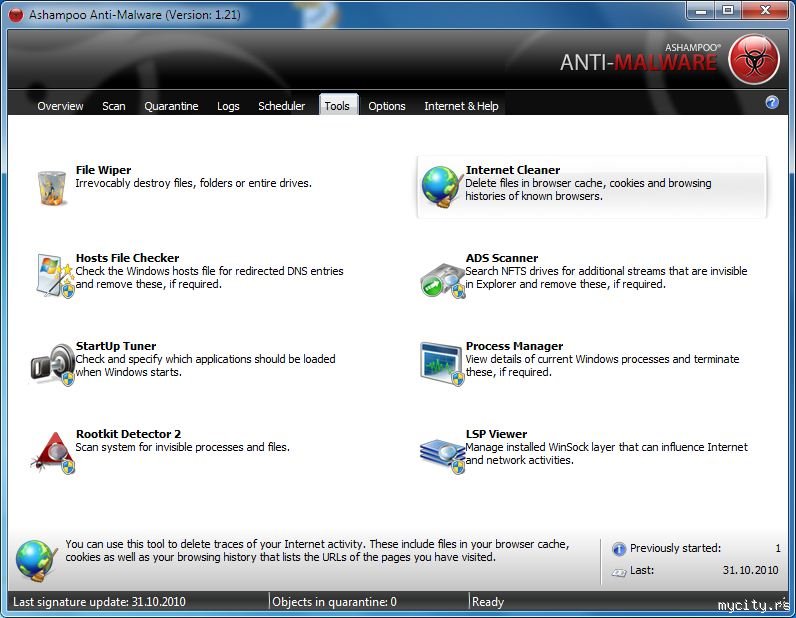This screenshot has height=618, width=796.
Task: Open the File Wiper tool title
Action: coord(104,170)
